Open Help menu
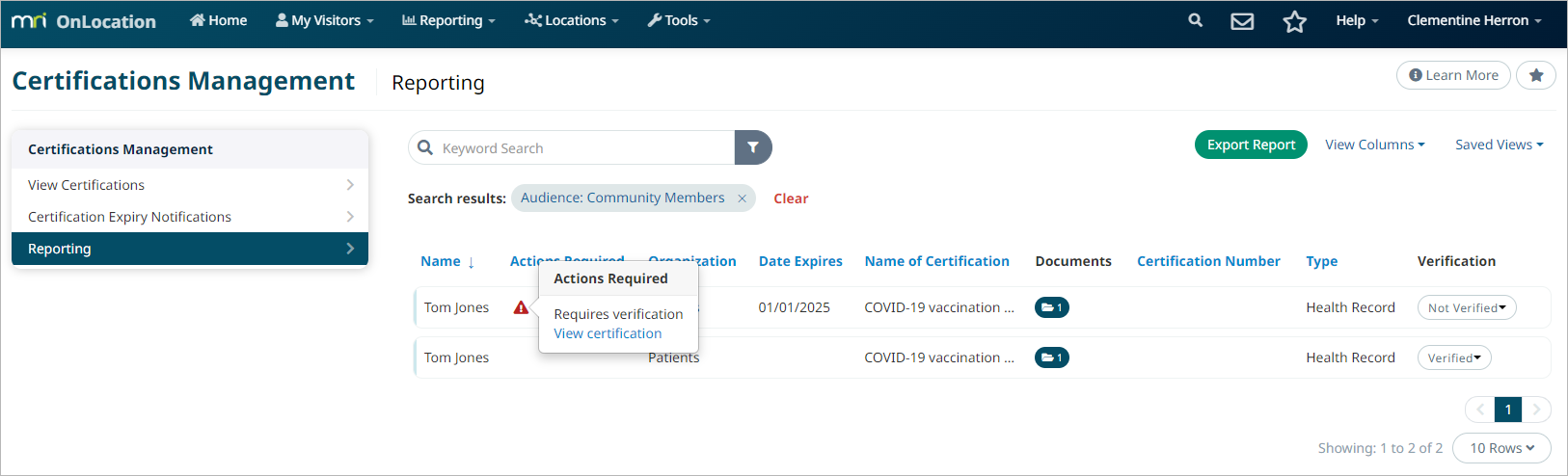Screen dimensions: 1568x476 tap(1357, 20)
